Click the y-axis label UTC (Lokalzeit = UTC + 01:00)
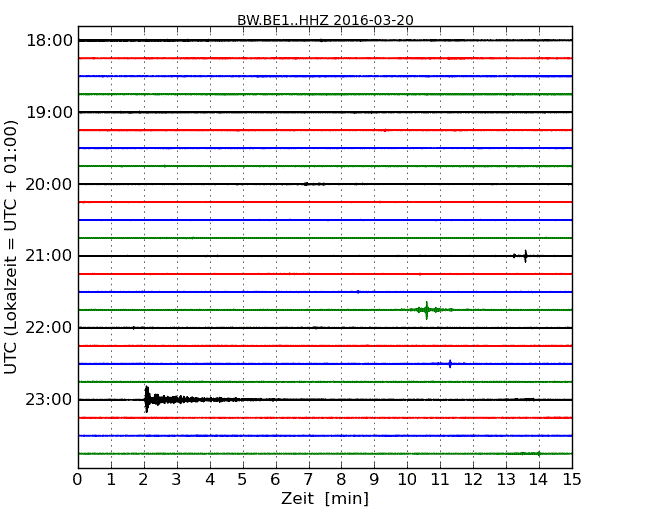 coord(11,247)
